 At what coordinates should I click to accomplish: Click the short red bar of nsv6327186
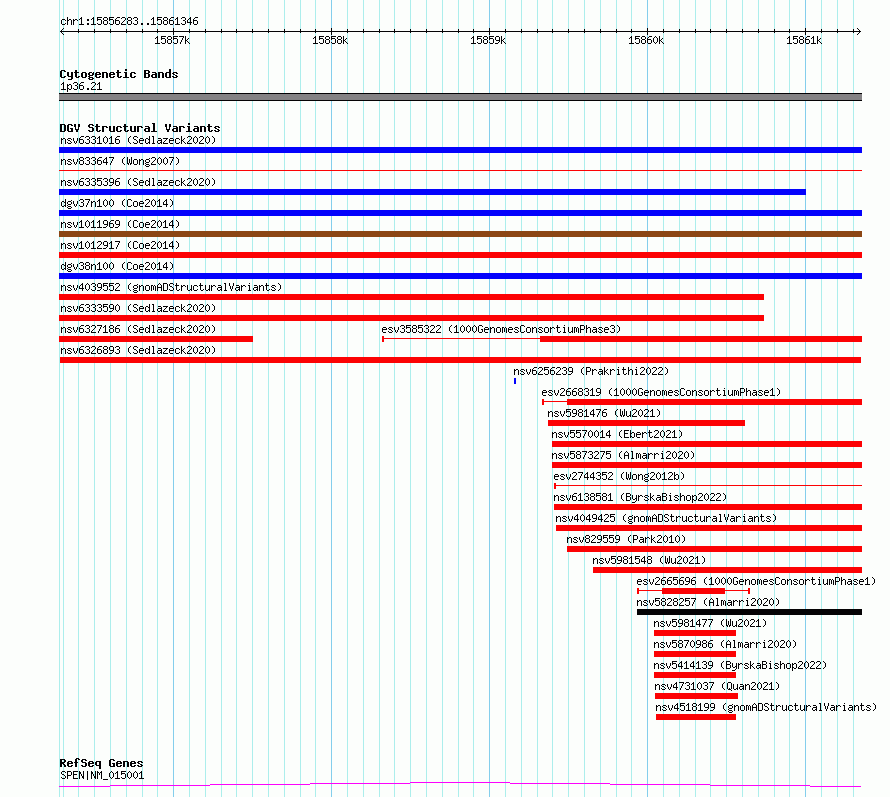point(156,339)
